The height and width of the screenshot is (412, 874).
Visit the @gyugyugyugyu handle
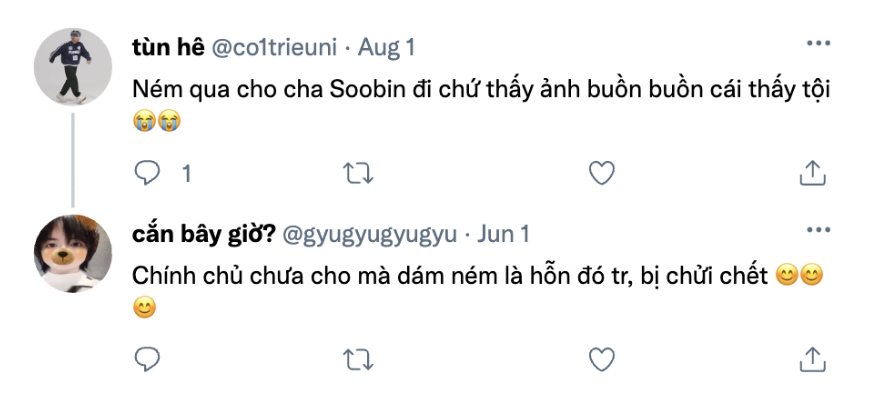coord(370,234)
